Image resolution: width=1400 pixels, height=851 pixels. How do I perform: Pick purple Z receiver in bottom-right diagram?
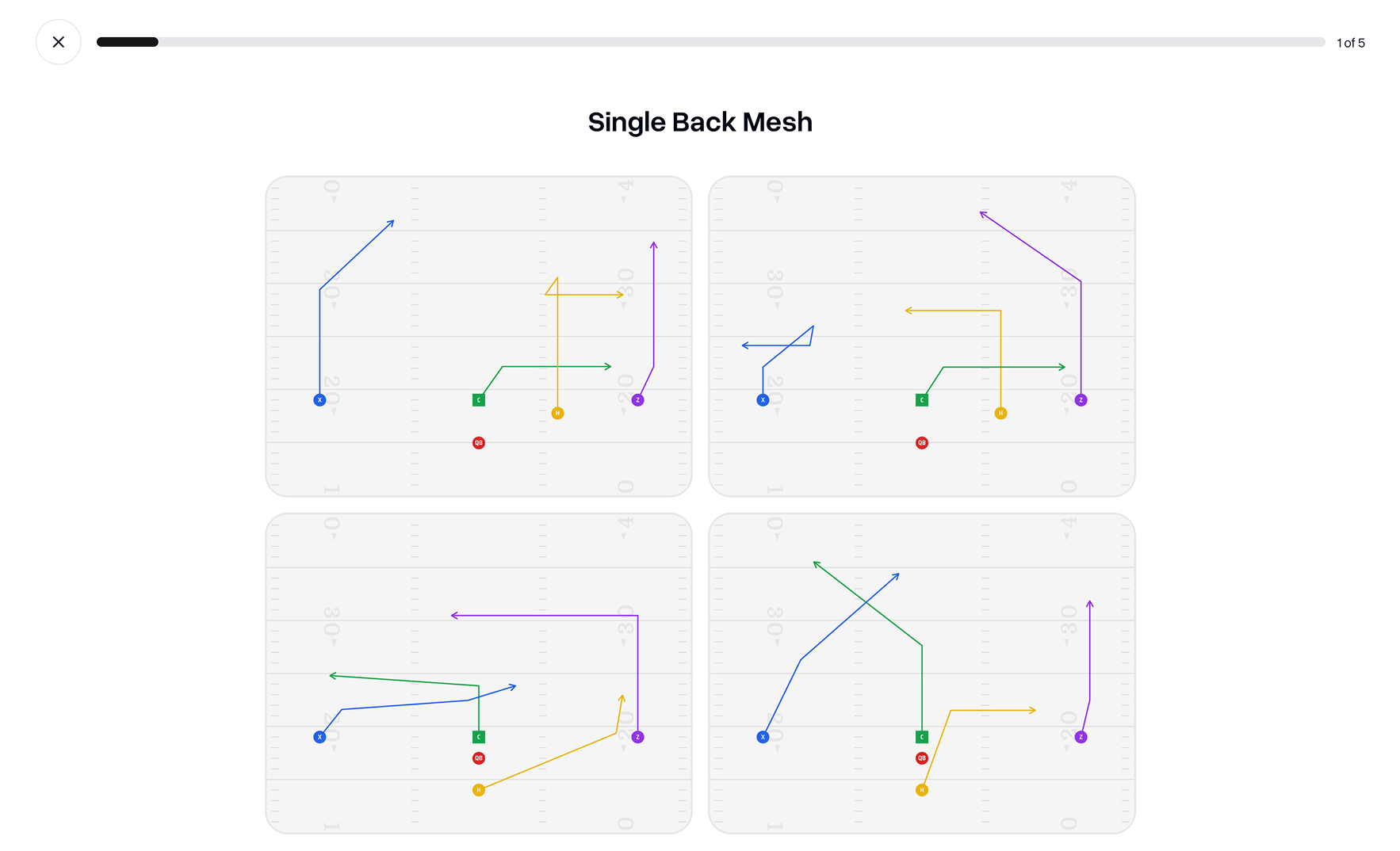coord(1081,737)
